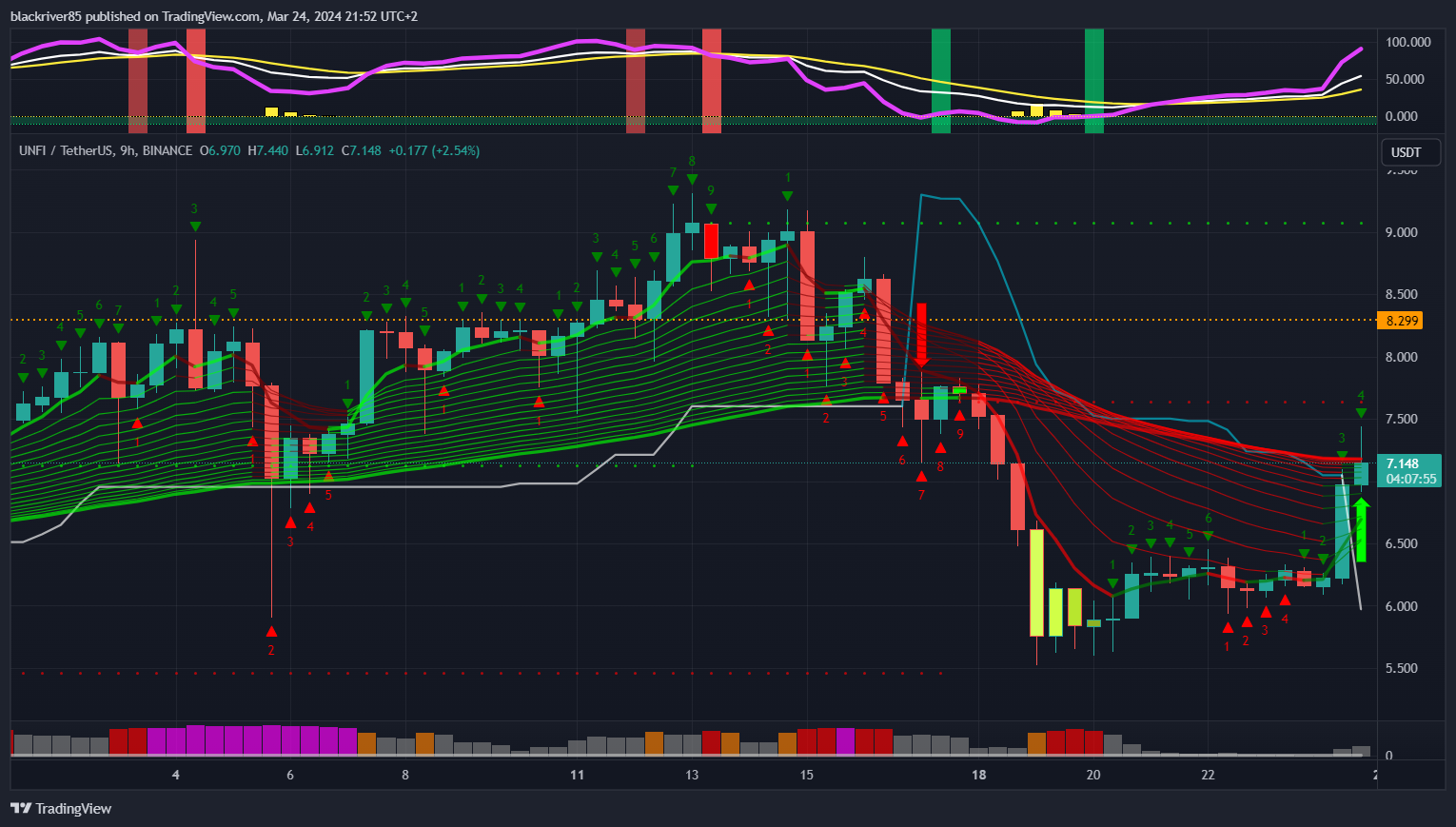Click the large red down arrow signal

(921, 335)
